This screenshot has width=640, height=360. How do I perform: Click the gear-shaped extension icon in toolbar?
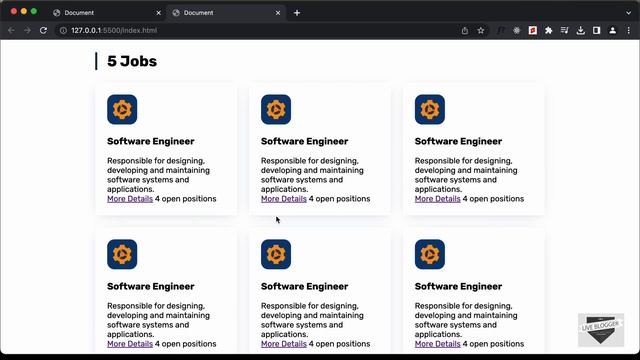click(517, 31)
